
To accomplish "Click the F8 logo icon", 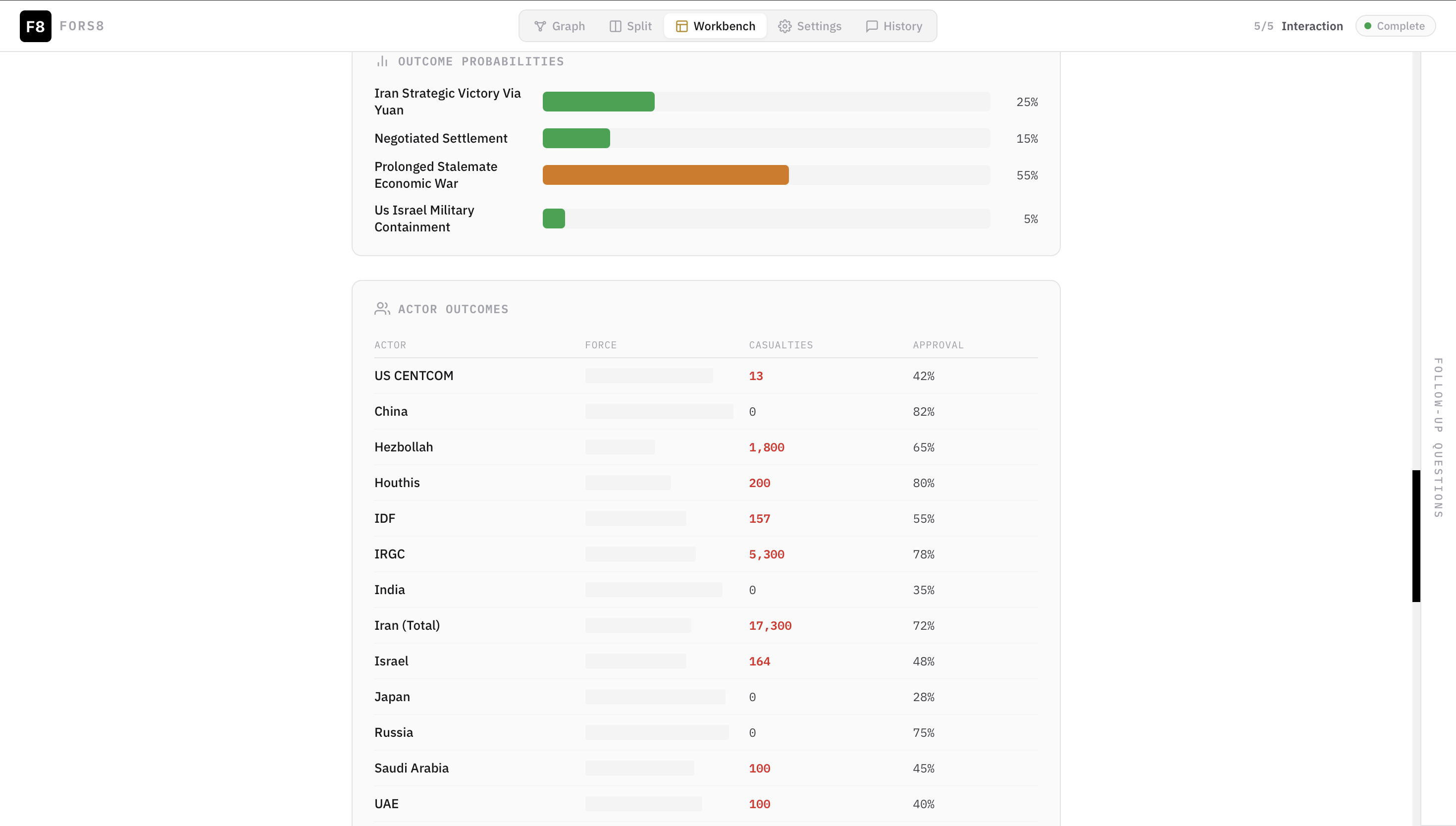I will coord(35,26).
